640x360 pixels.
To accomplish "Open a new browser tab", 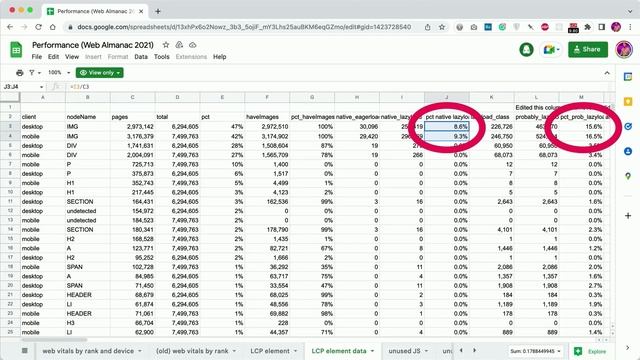I will click(x=158, y=11).
